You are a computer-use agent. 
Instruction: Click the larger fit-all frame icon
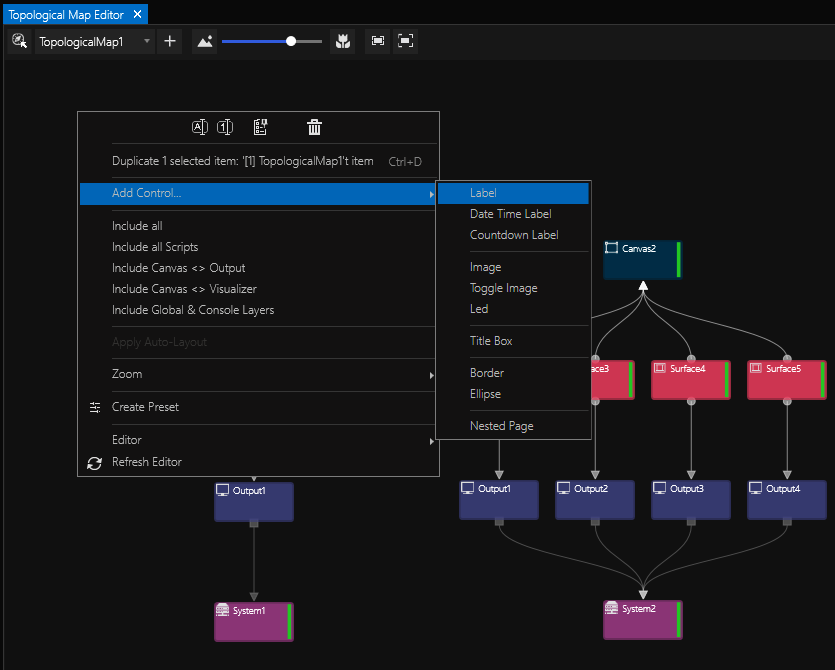point(405,41)
